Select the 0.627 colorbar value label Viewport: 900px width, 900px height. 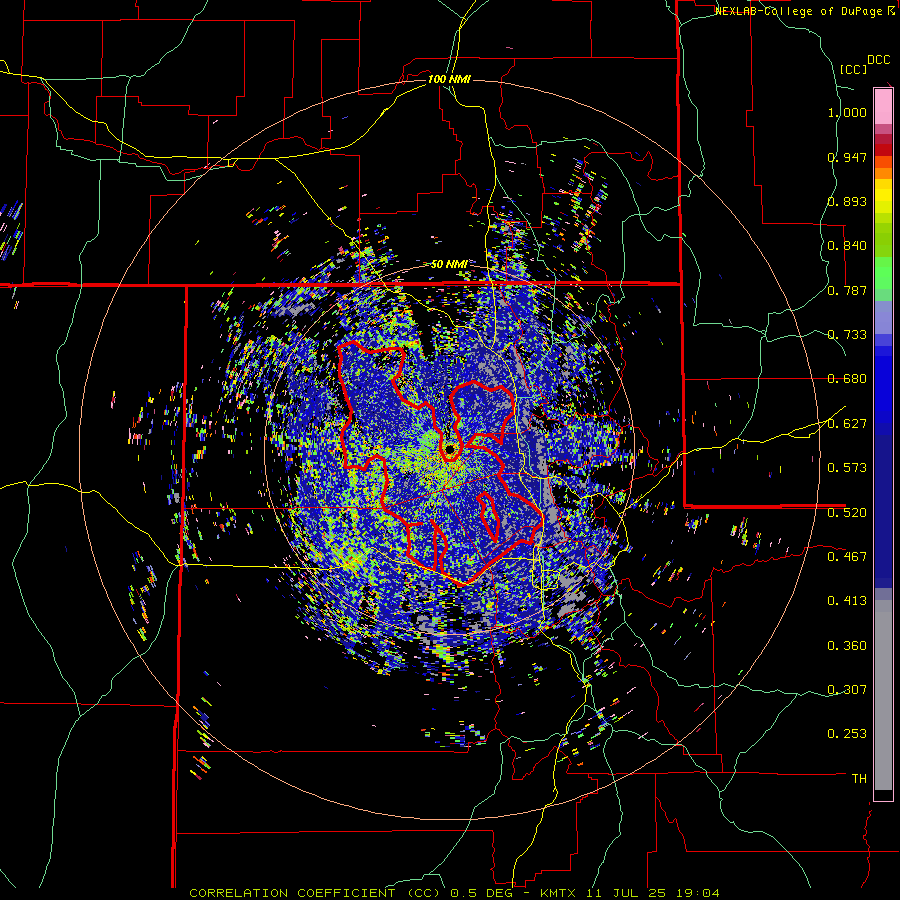(x=847, y=424)
